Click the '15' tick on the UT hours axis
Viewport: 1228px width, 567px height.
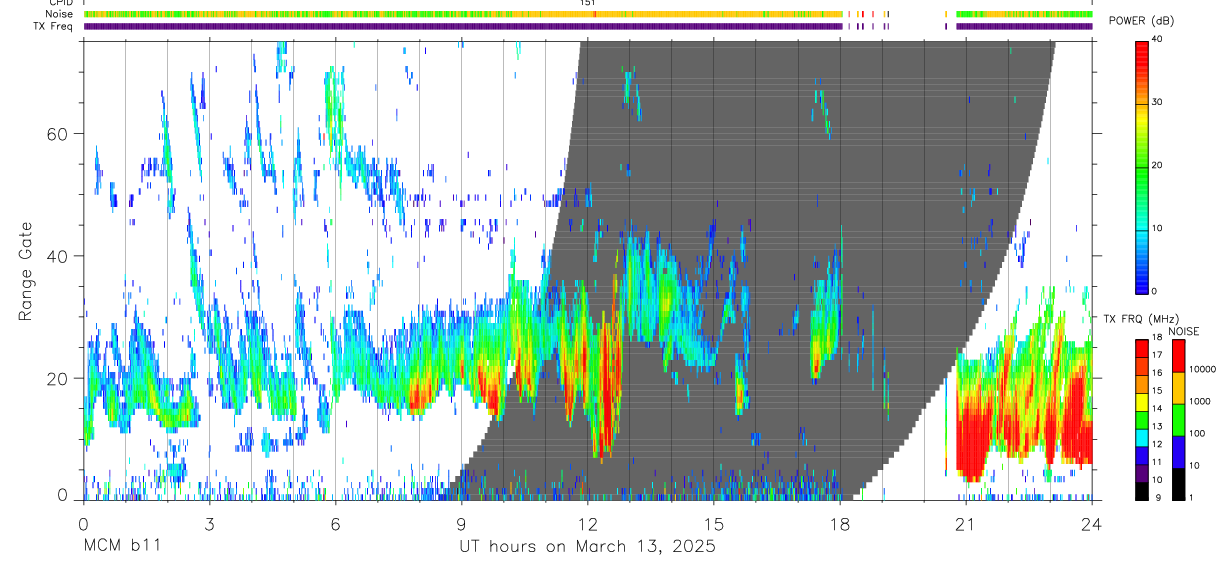coord(714,523)
